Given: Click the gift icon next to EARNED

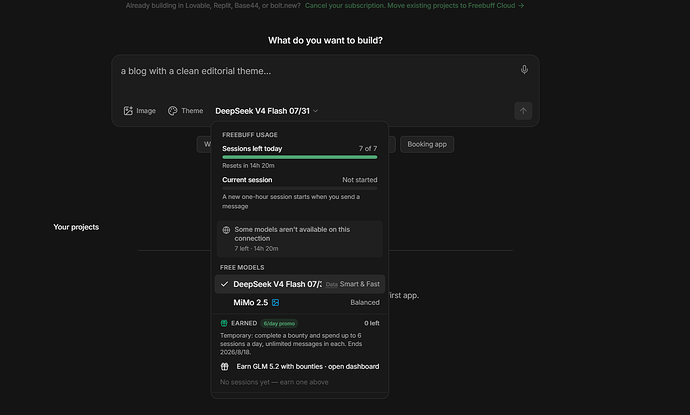Looking at the screenshot, I should pyautogui.click(x=224, y=323).
